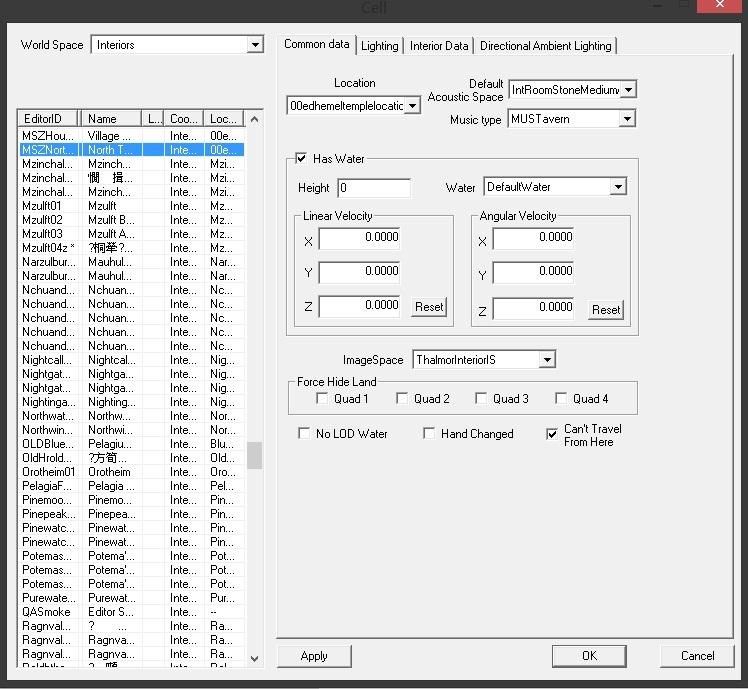This screenshot has height=689, width=748.
Task: Select the MSZHou... cell row
Action: tap(132, 136)
